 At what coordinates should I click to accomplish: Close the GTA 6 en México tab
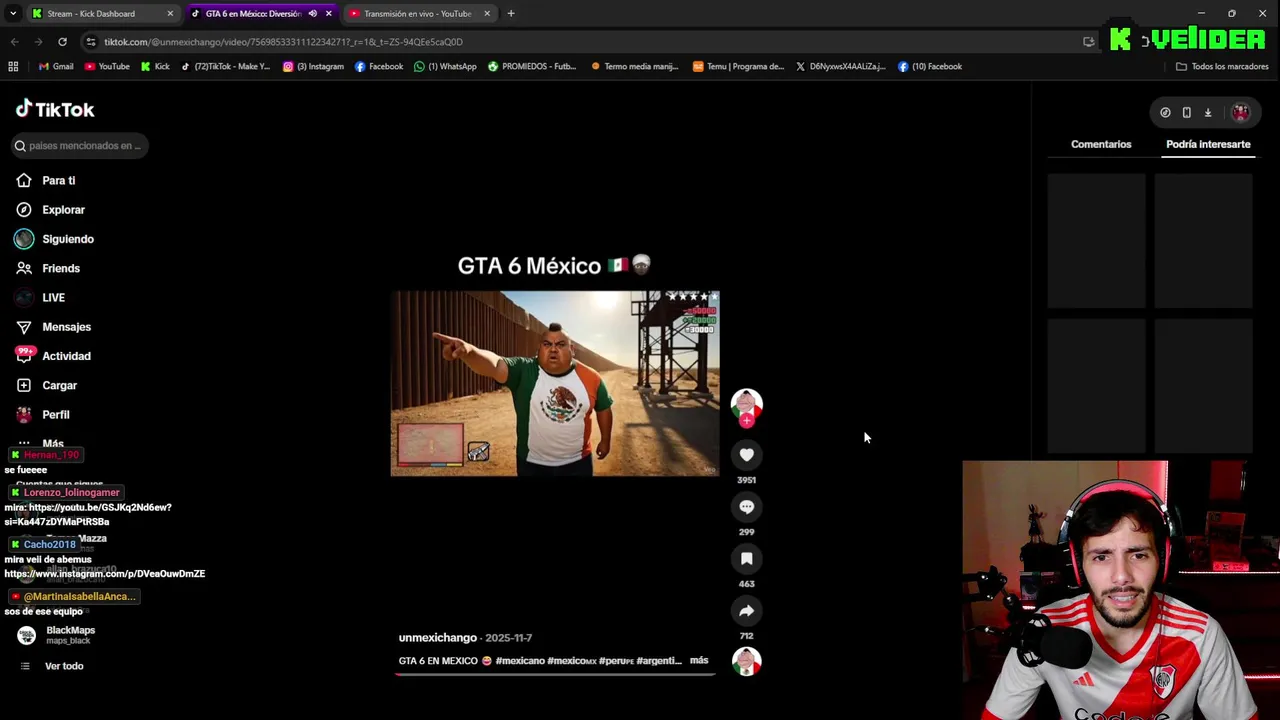pos(328,14)
